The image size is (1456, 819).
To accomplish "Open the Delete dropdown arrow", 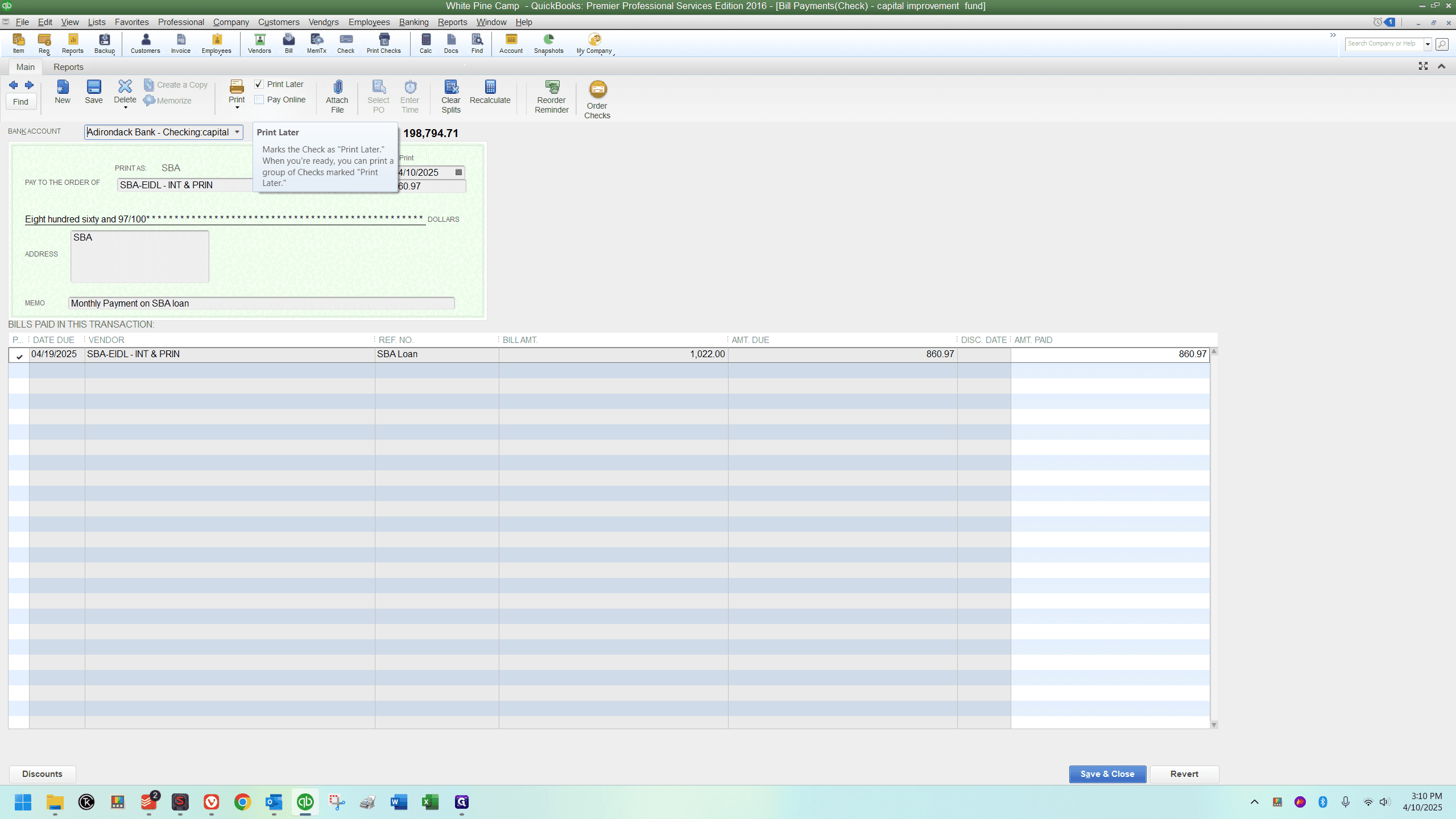I will 125,107.
